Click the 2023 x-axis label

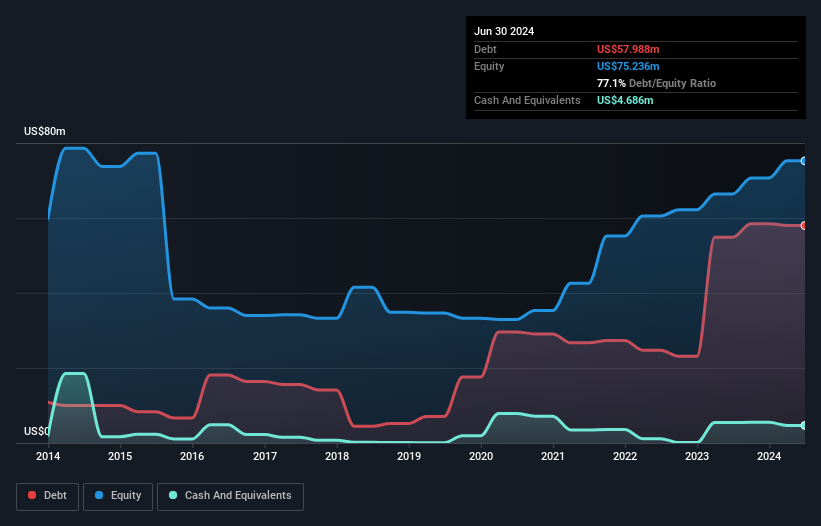(697, 456)
